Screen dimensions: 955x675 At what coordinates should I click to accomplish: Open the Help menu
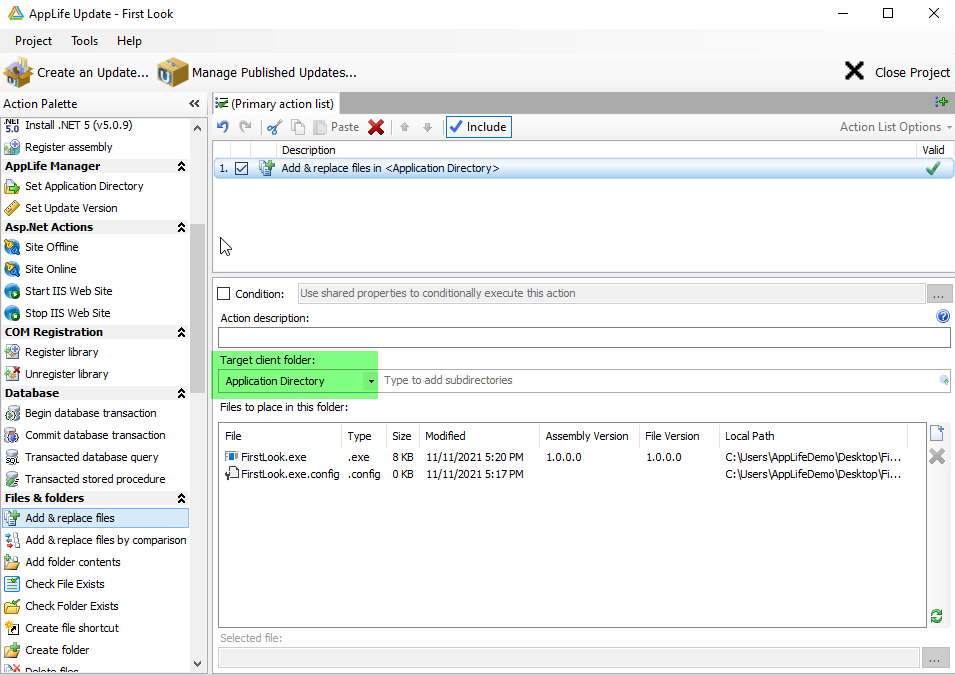click(x=129, y=41)
